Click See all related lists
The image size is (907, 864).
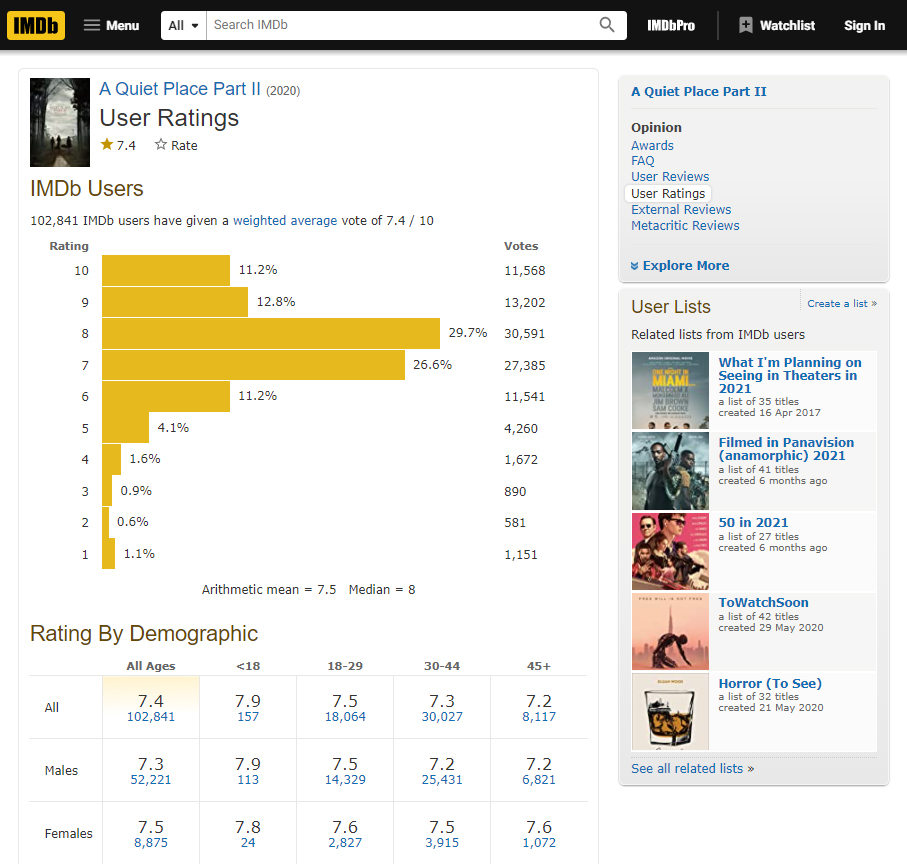[692, 768]
